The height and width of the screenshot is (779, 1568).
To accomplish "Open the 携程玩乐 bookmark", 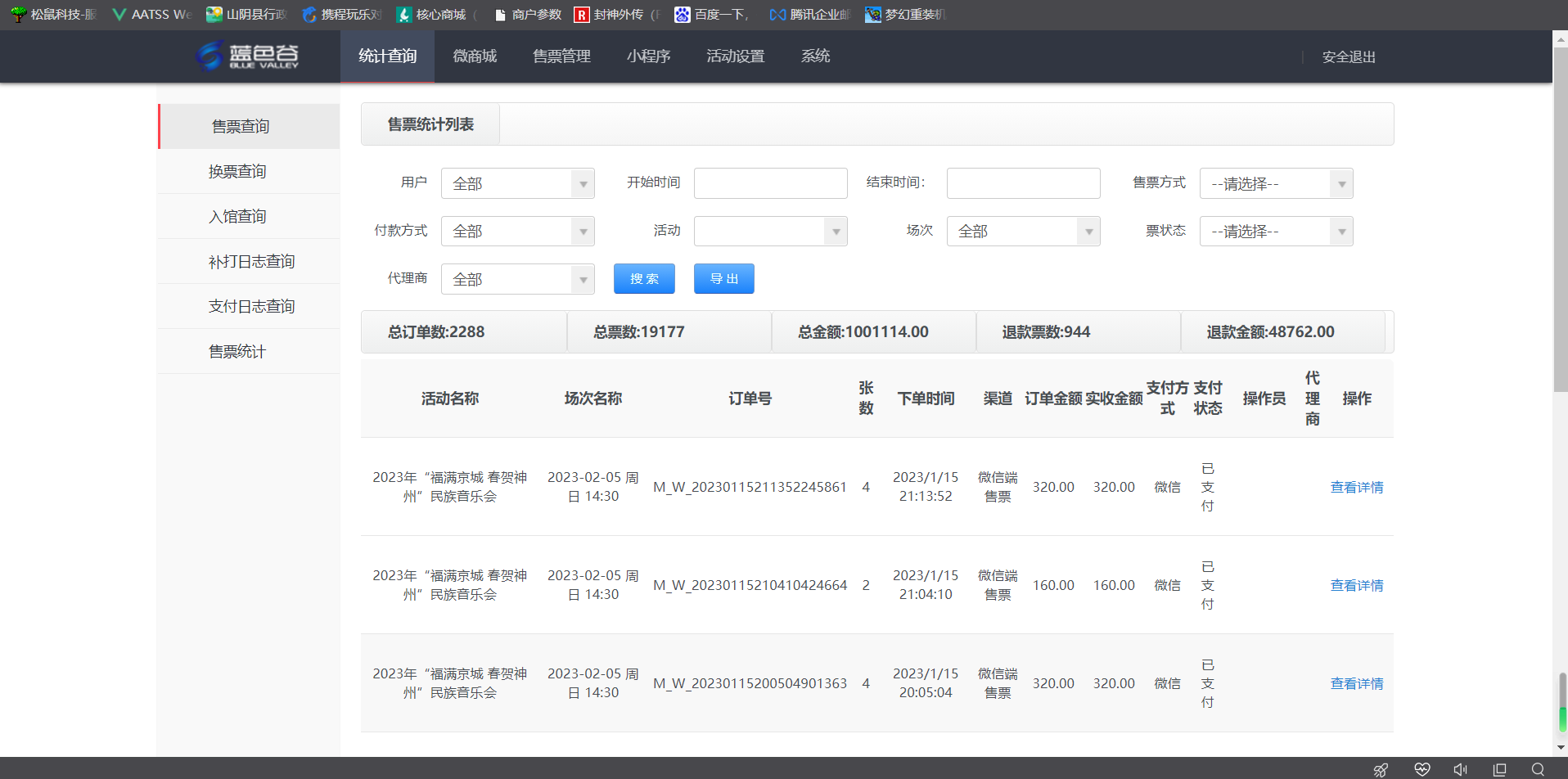I will (342, 15).
